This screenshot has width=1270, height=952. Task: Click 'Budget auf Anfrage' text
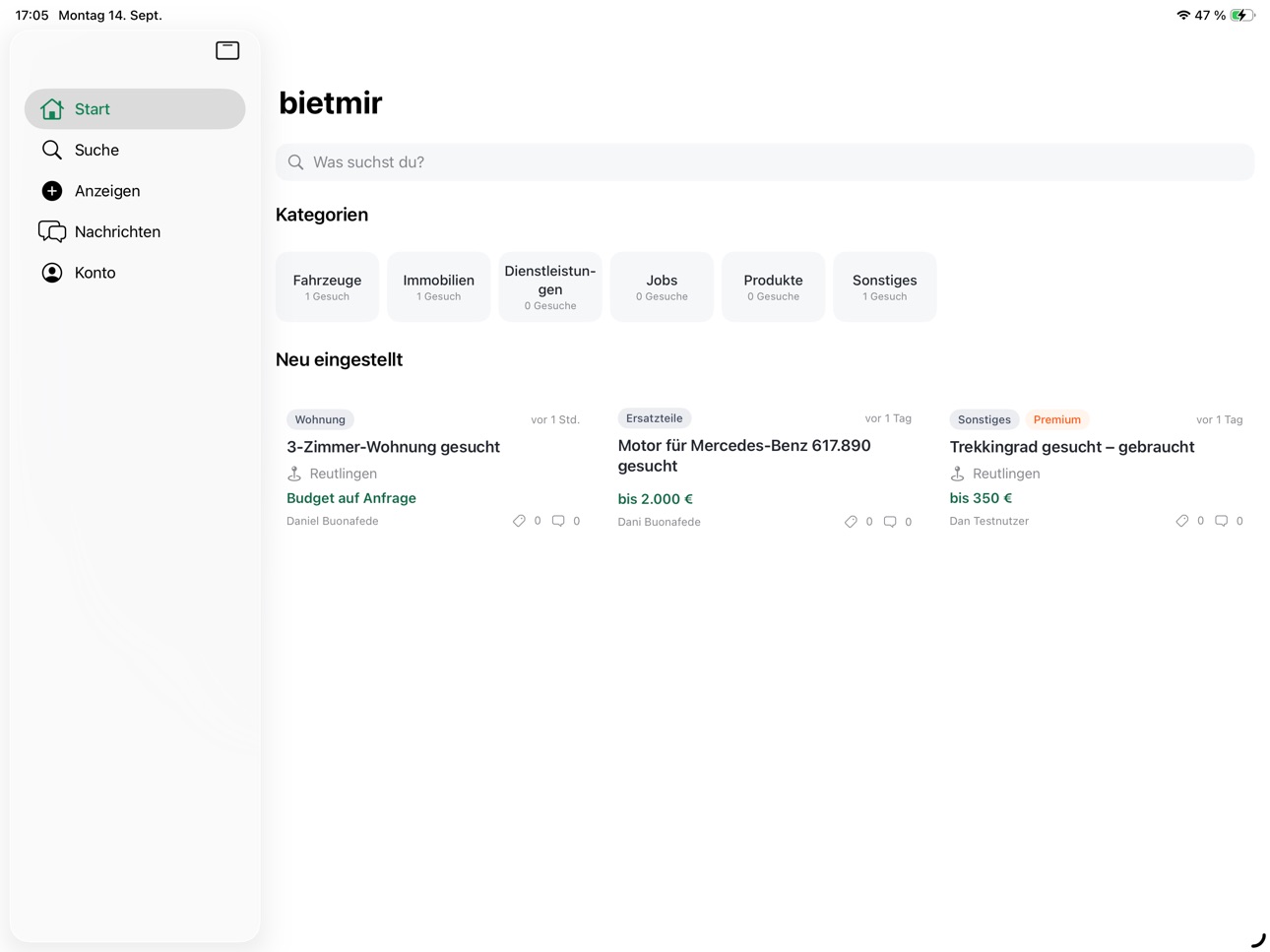(x=351, y=498)
